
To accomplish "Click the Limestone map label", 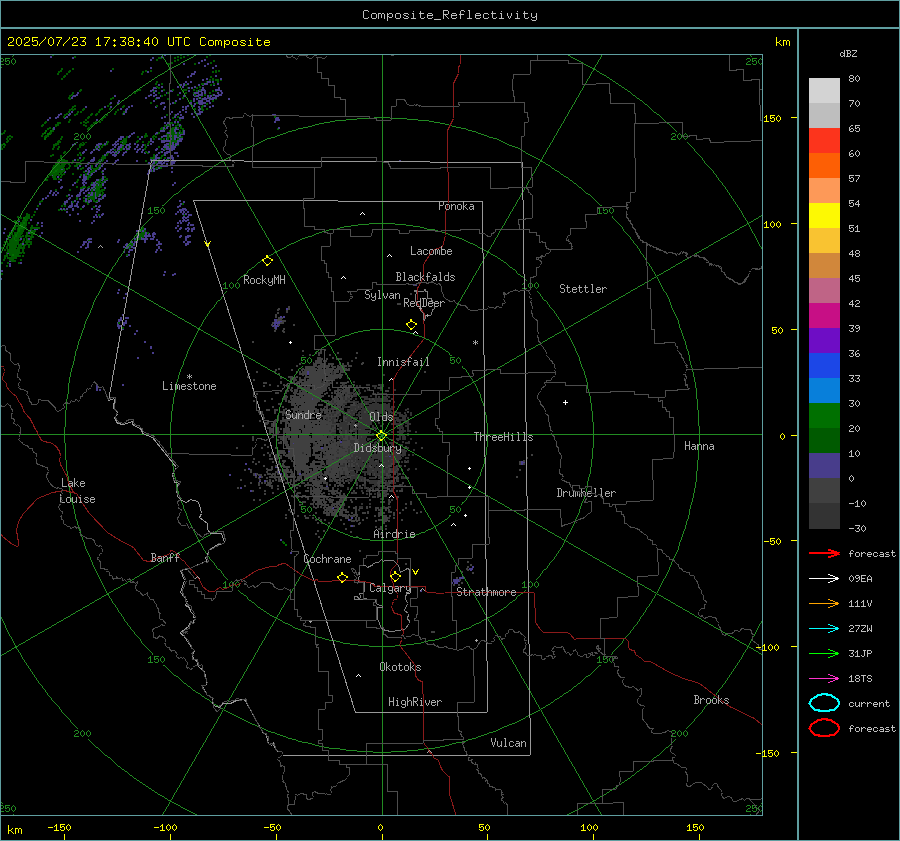I will point(189,386).
